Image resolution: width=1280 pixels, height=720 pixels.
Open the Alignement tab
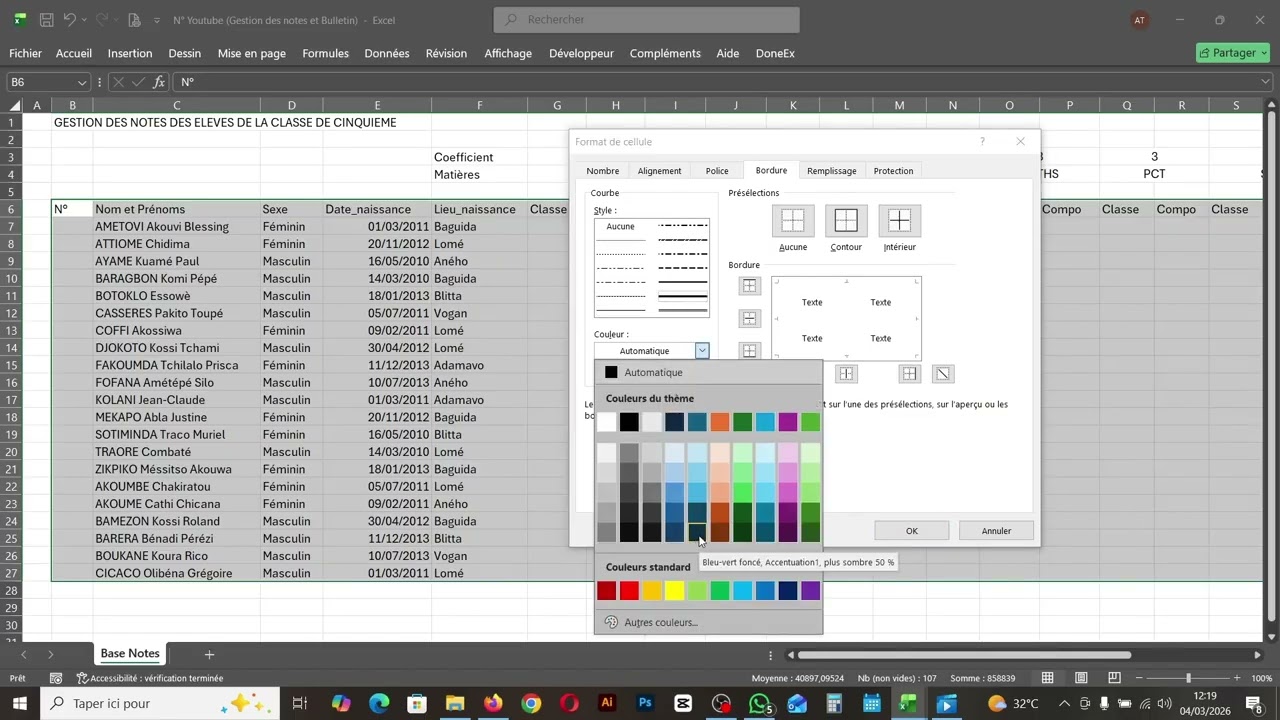click(660, 171)
